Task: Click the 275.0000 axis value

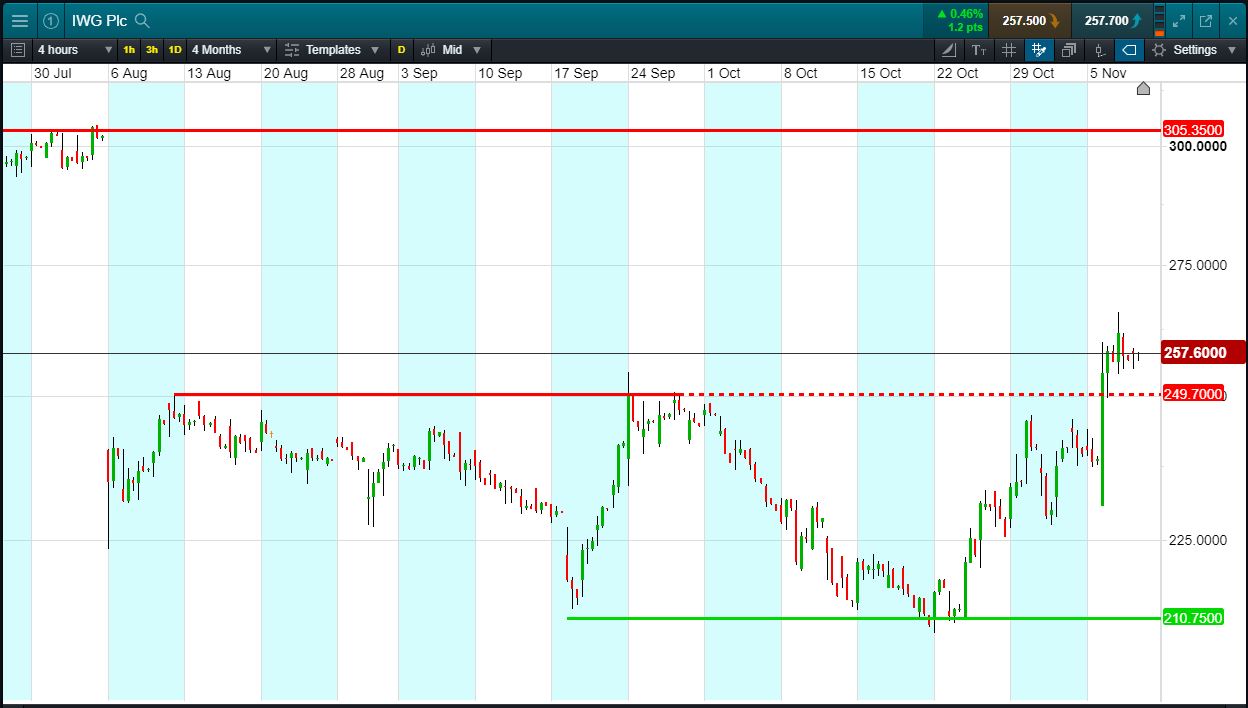Action: pos(1197,265)
